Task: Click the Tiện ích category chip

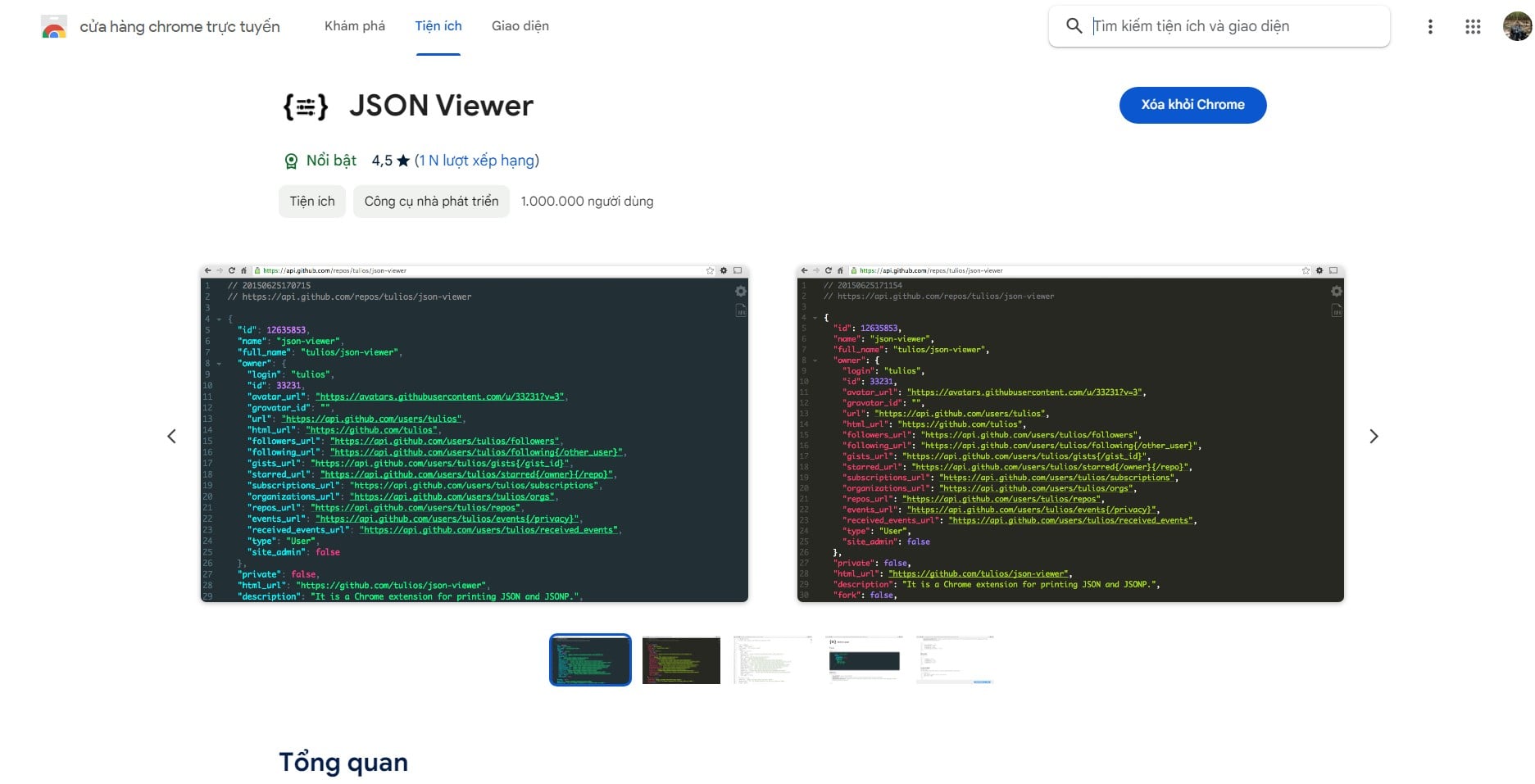Action: (x=312, y=202)
